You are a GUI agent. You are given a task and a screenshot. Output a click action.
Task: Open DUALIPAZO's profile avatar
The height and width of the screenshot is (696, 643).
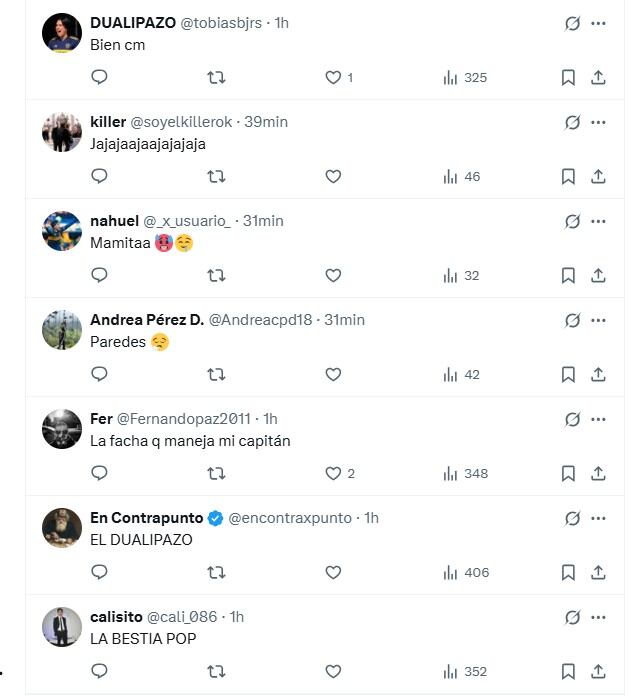point(62,33)
